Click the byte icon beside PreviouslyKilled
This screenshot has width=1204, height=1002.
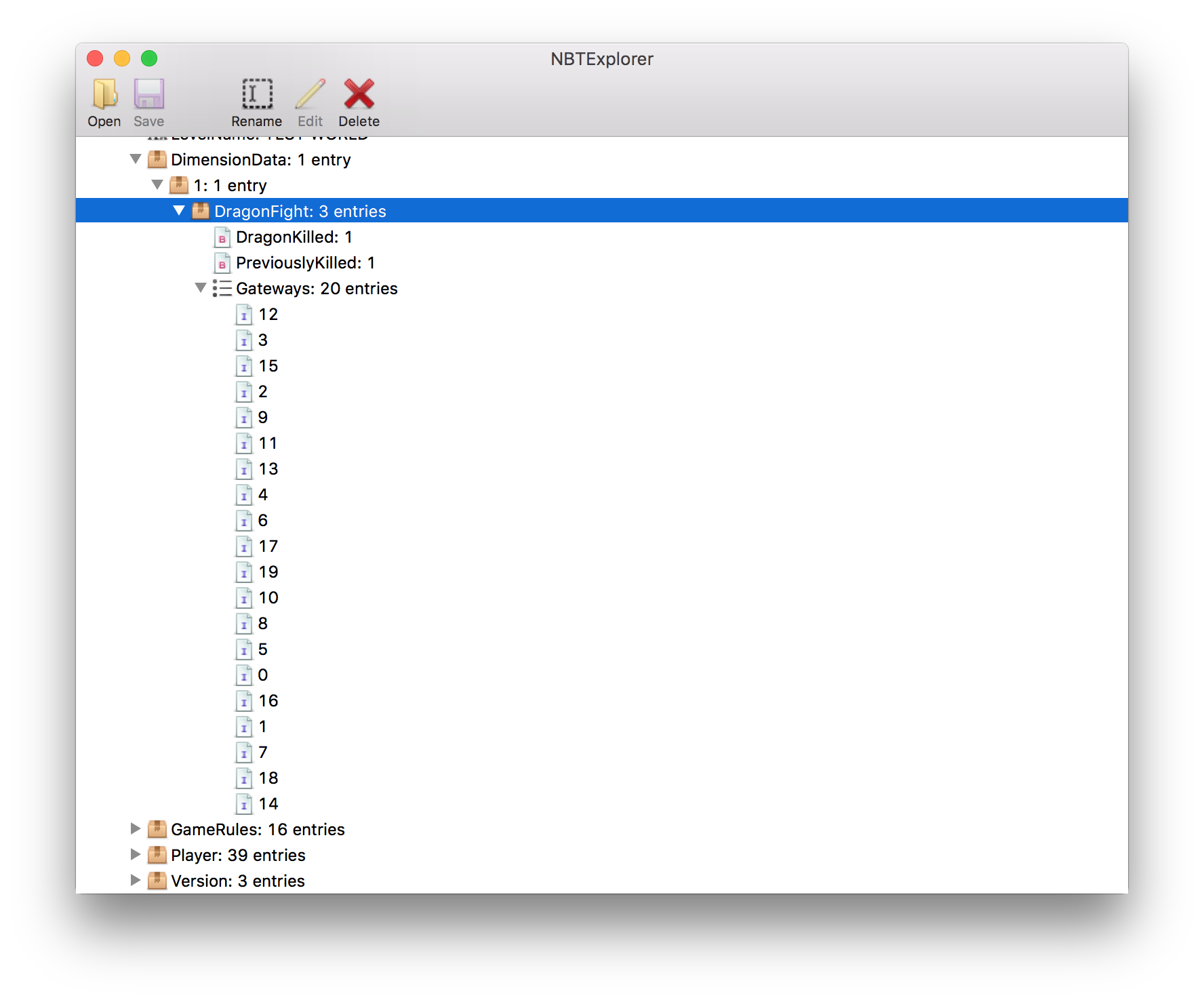(x=222, y=263)
